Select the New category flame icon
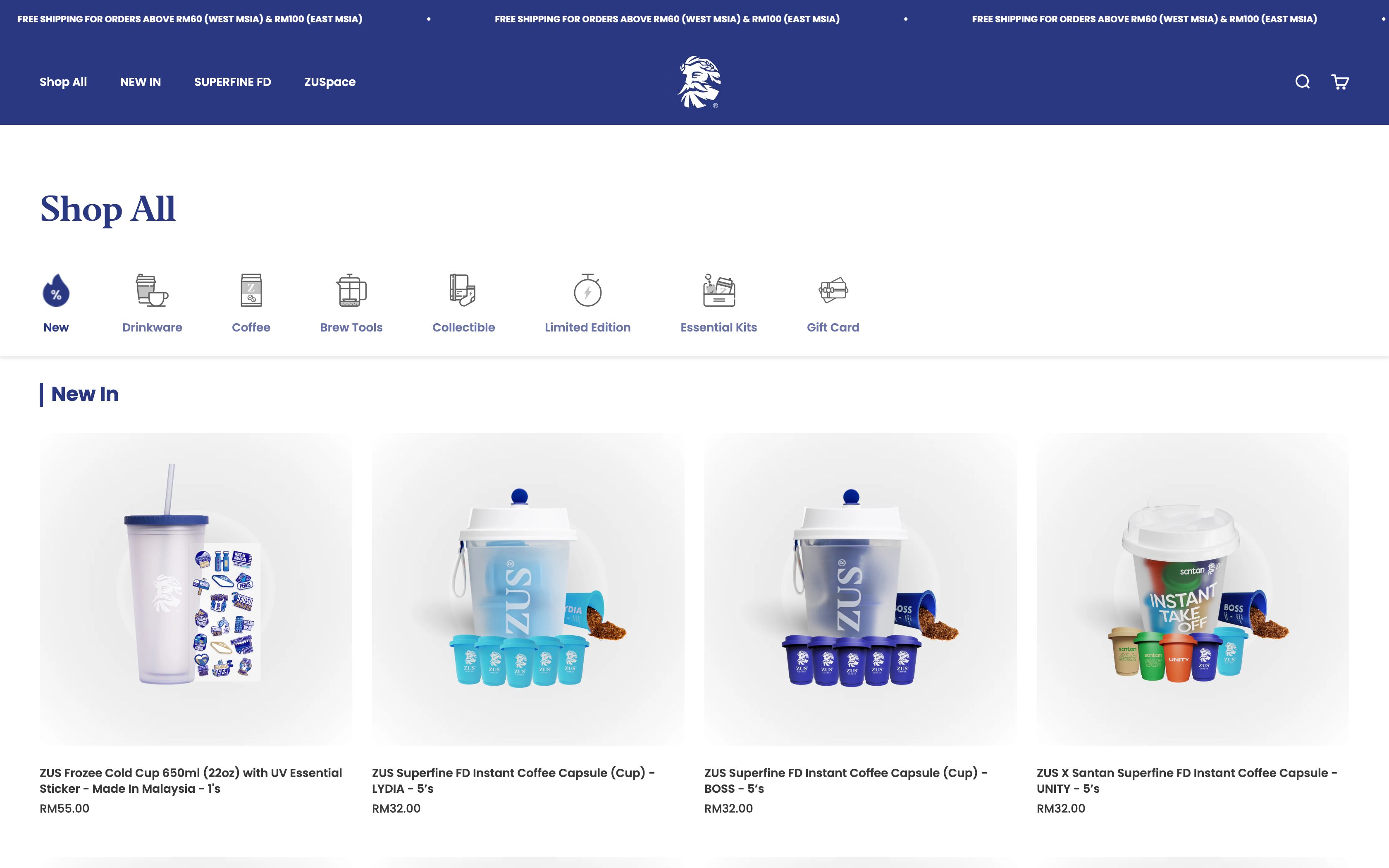Image resolution: width=1389 pixels, height=868 pixels. pos(56,290)
